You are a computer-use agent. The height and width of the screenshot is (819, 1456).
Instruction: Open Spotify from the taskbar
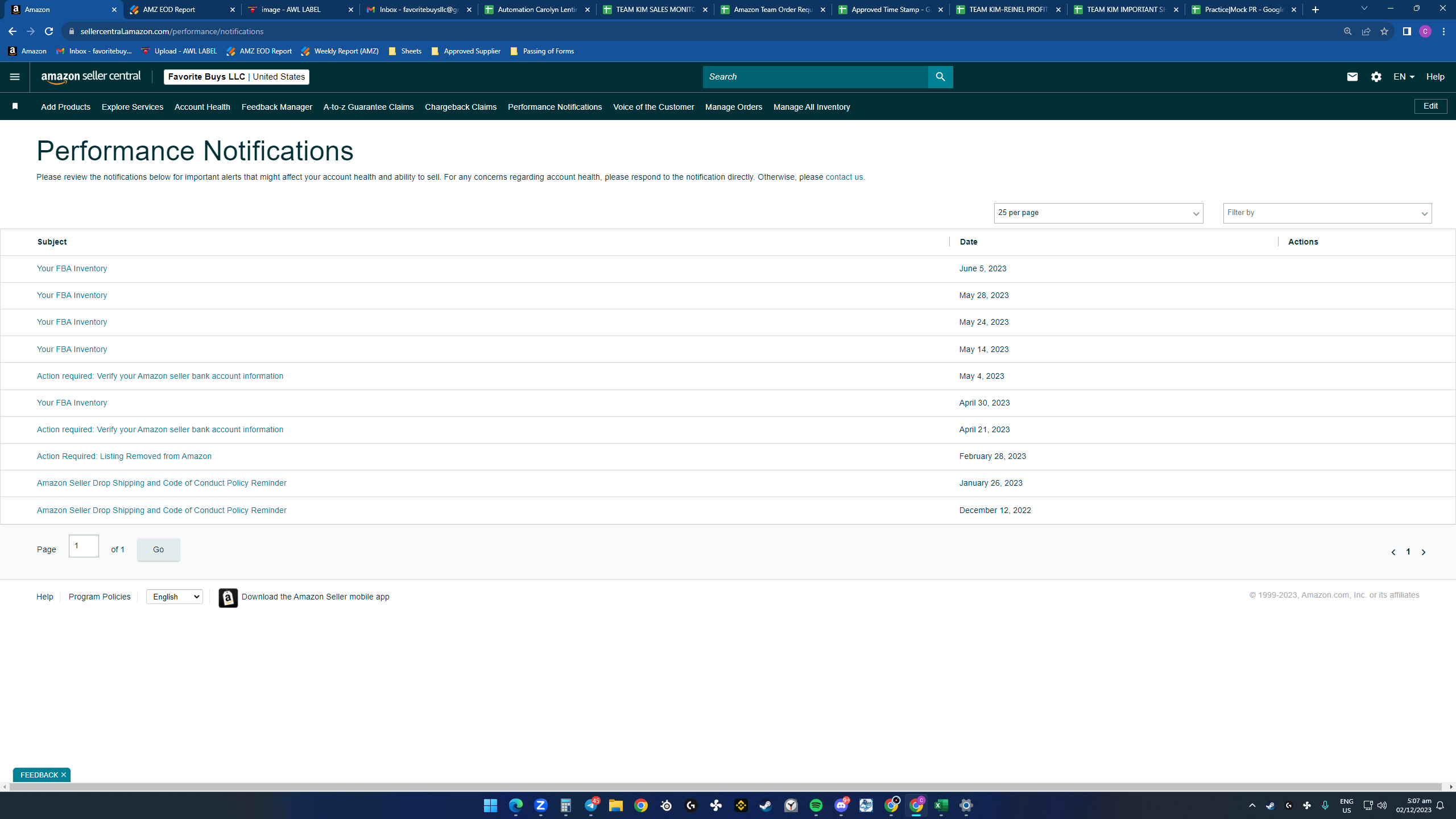(x=816, y=805)
